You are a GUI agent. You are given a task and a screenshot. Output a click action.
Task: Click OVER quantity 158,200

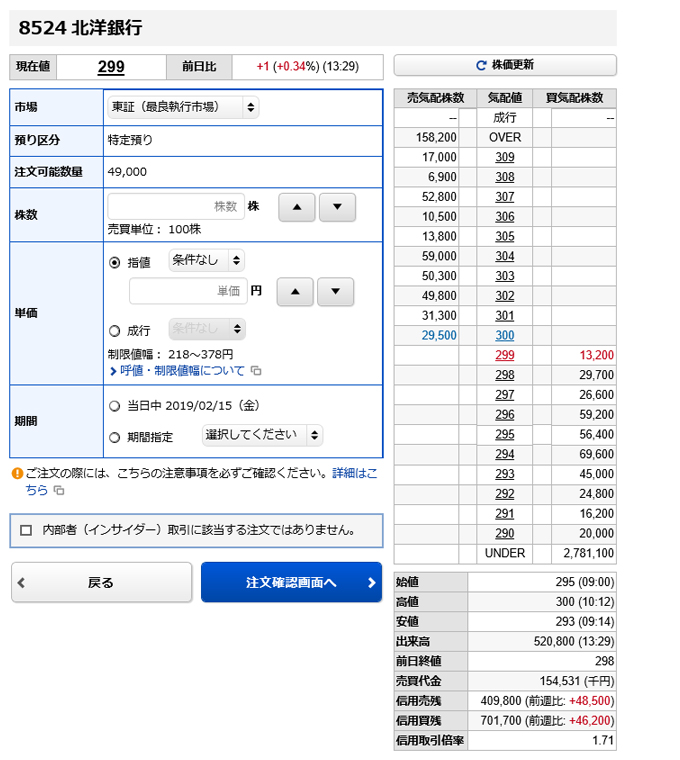(x=436, y=138)
